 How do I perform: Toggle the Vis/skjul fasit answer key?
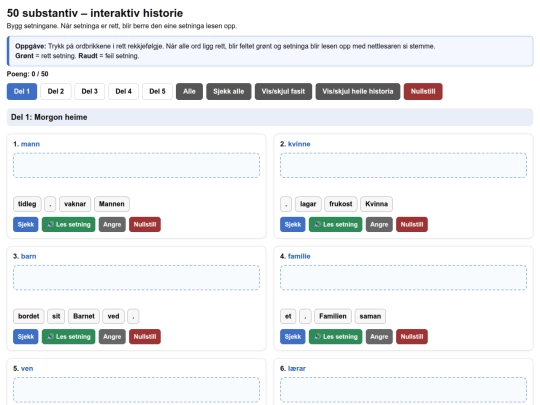click(x=283, y=92)
